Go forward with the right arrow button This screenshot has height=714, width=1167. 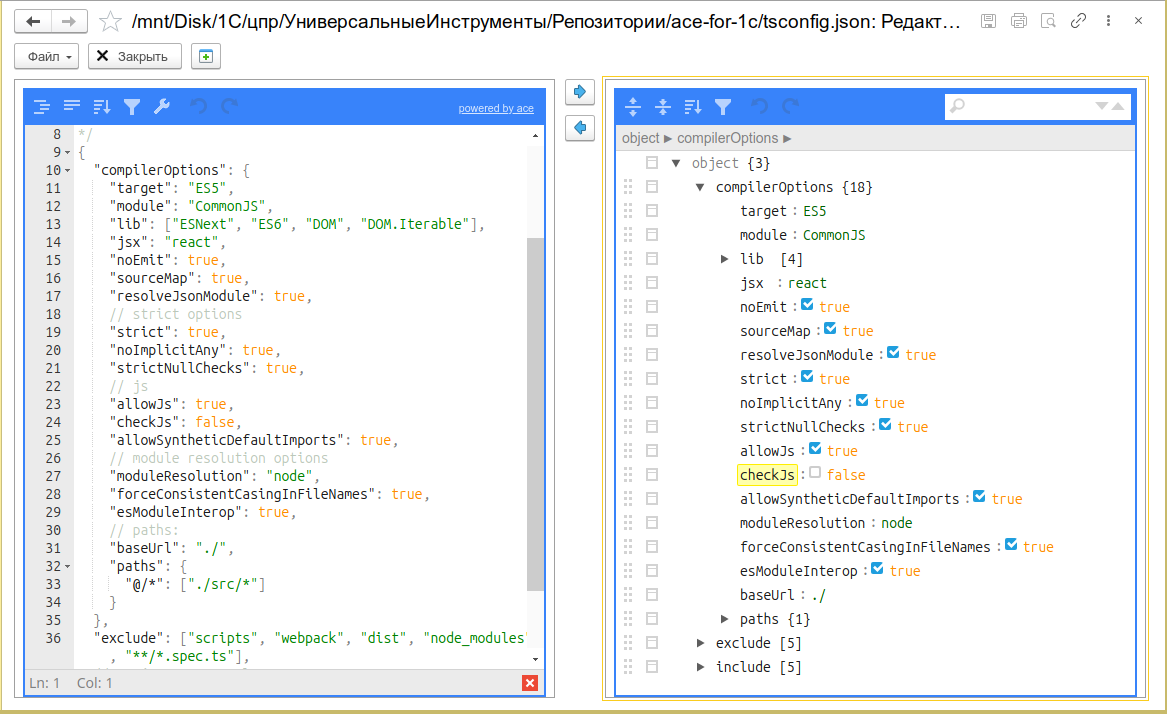tap(68, 21)
